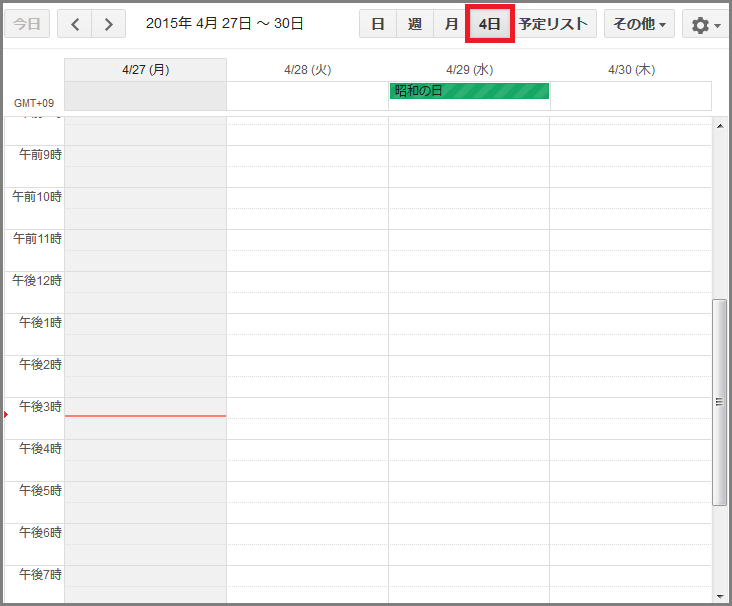The width and height of the screenshot is (732, 606).
Task: Click the 午後6時 time label
Action: coord(40,532)
